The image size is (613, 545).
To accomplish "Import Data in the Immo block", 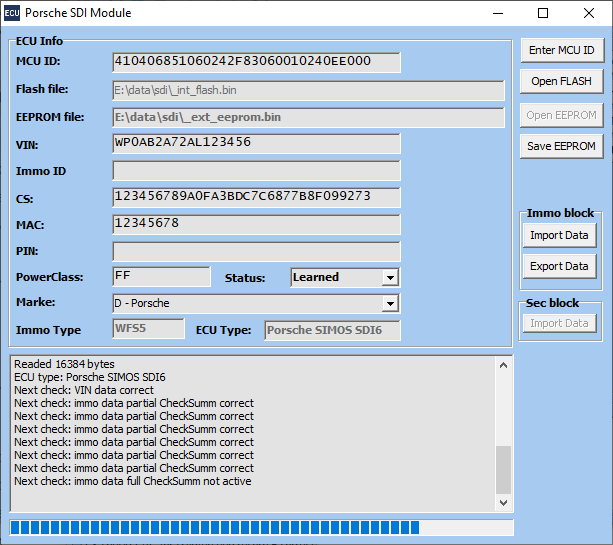I will (x=559, y=235).
